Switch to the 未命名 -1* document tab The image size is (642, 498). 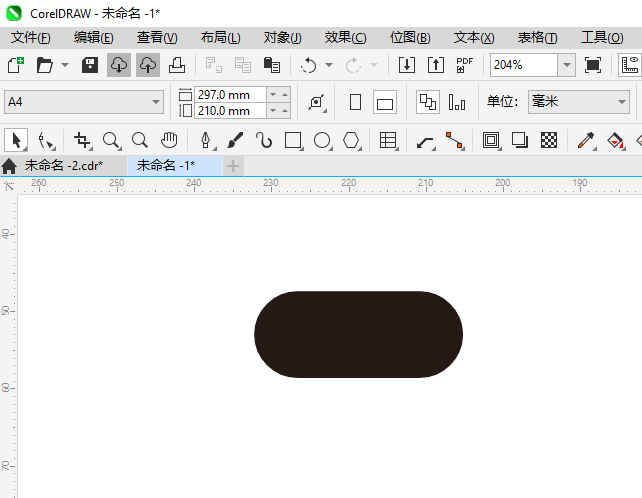point(175,165)
